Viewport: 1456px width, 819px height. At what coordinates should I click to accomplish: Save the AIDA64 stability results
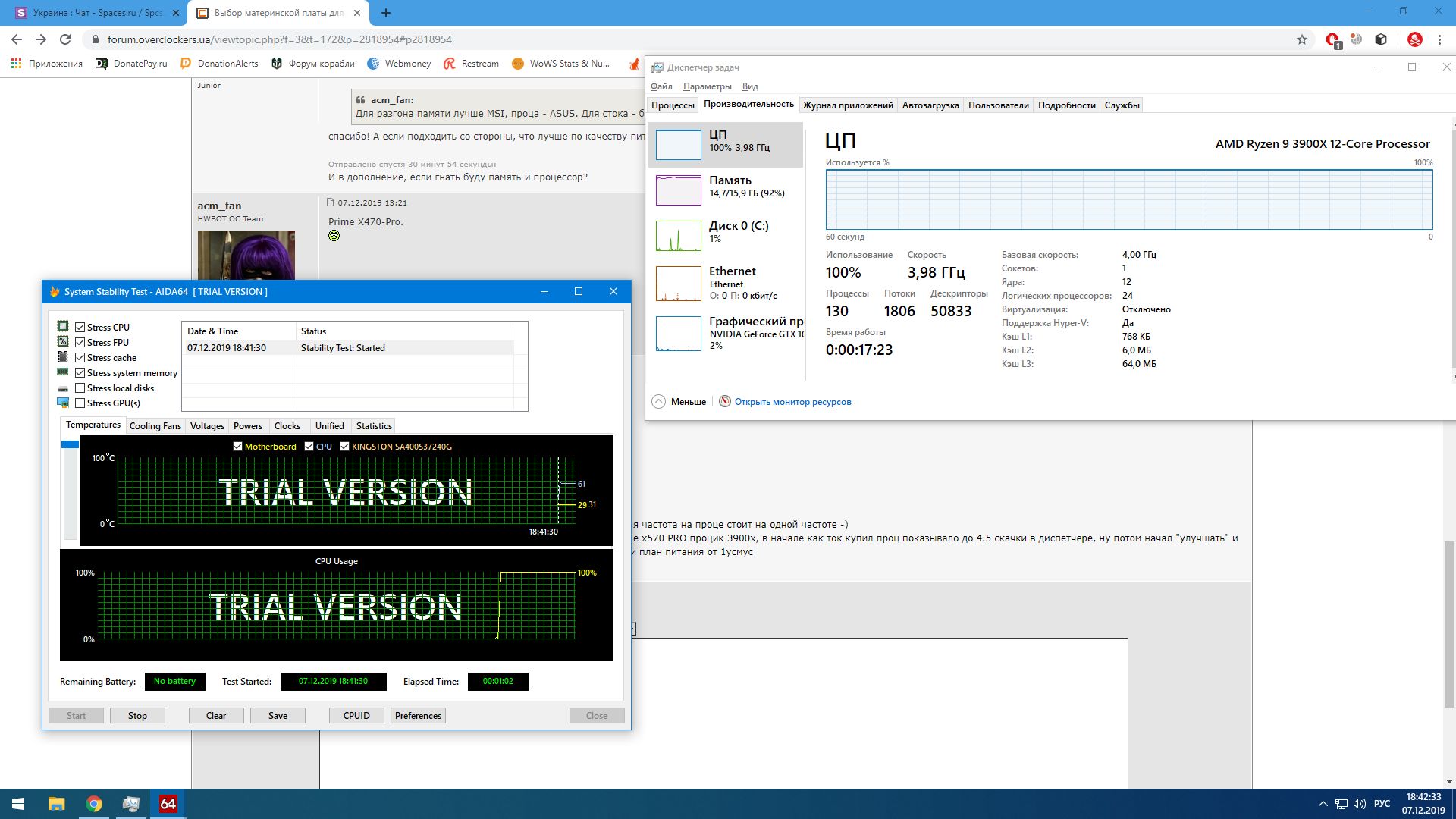click(278, 716)
